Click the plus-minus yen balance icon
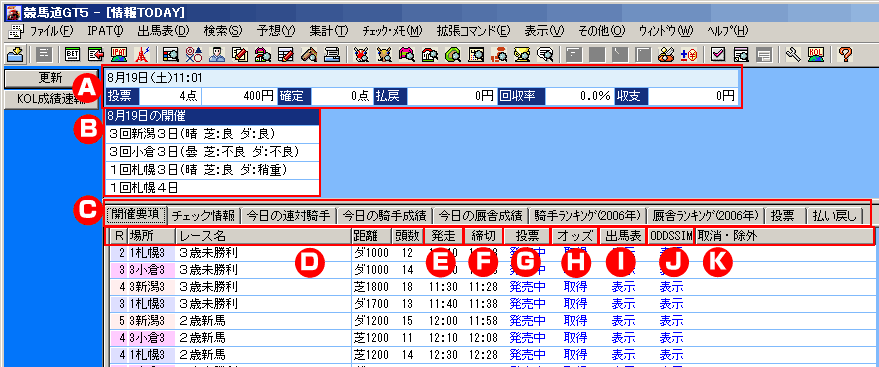879x367 pixels. coord(688,54)
